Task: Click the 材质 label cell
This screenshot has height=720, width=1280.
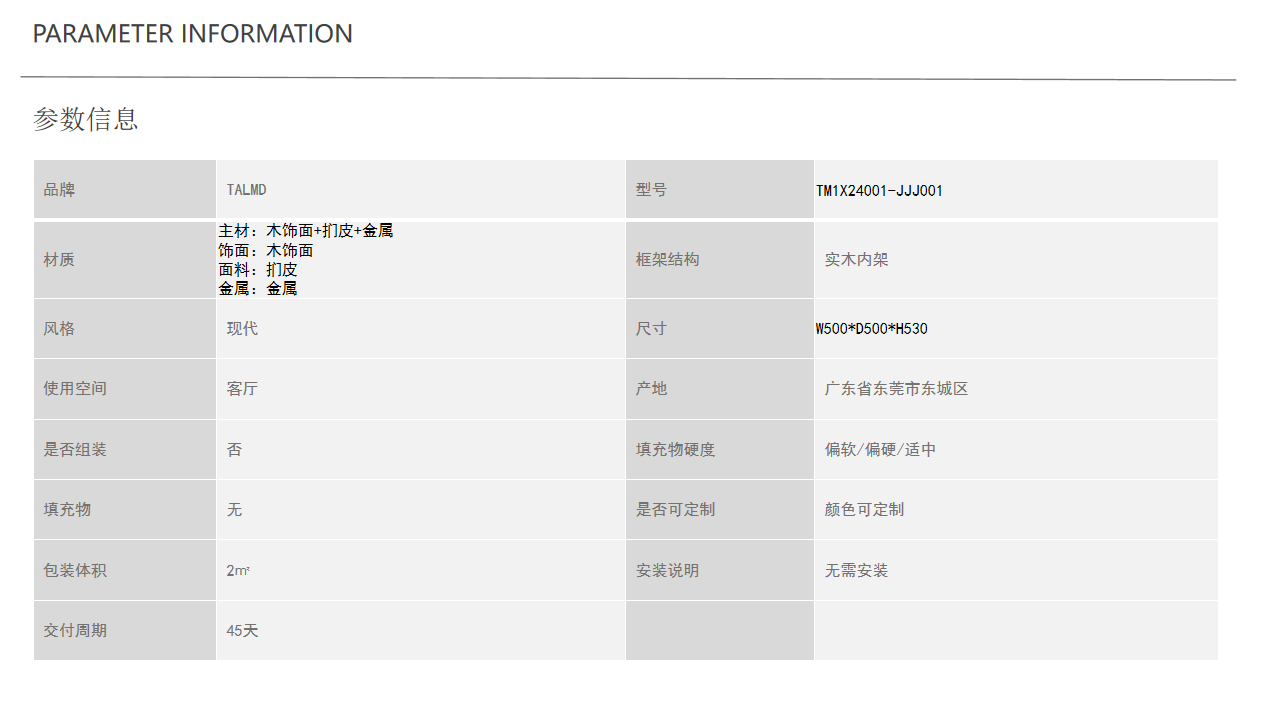Action: tap(125, 260)
